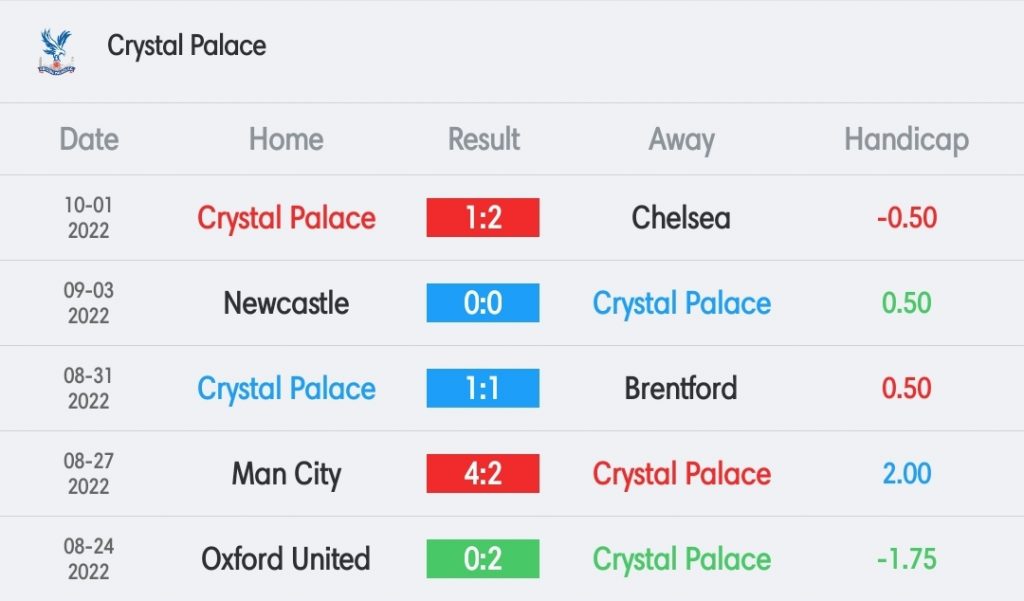Click the red 1:2 score badge
This screenshot has width=1024, height=601.
pyautogui.click(x=483, y=218)
